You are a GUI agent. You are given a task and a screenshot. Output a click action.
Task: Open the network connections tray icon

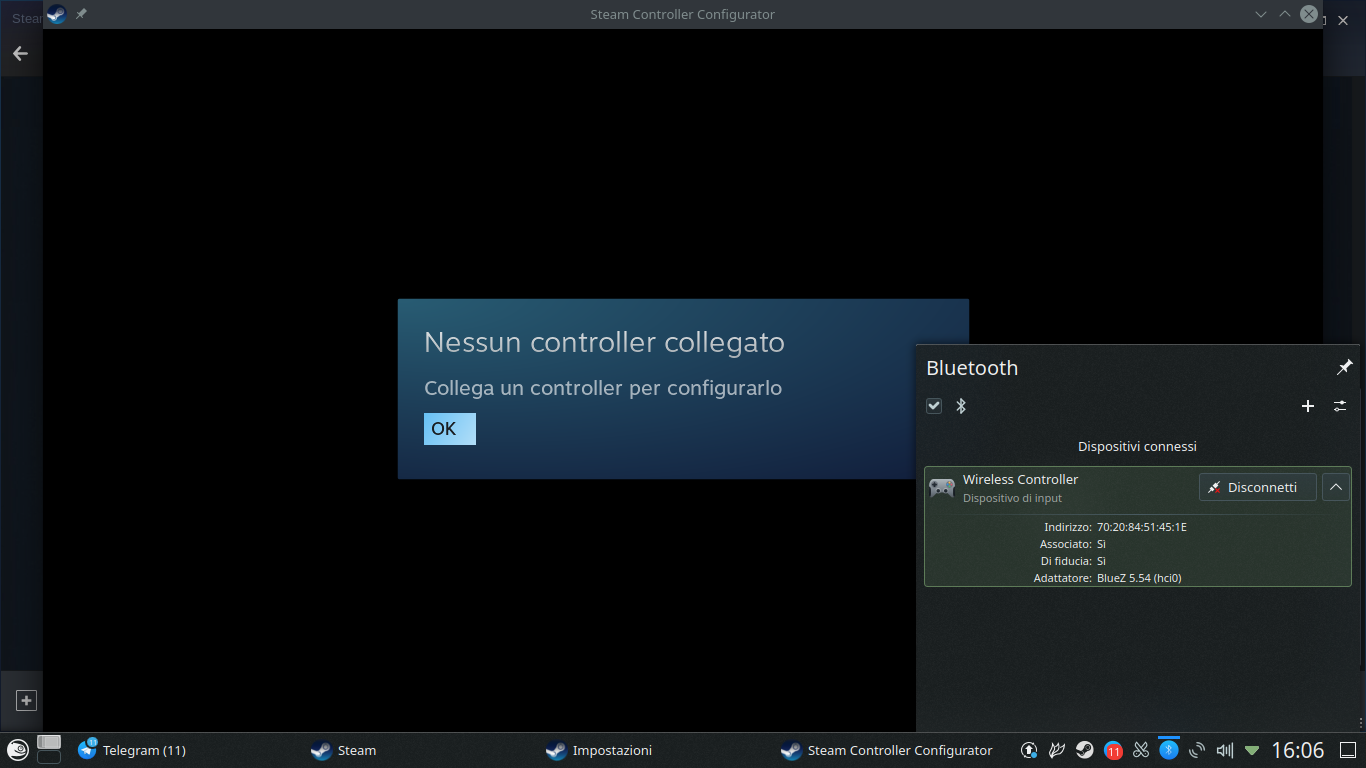click(x=1197, y=750)
